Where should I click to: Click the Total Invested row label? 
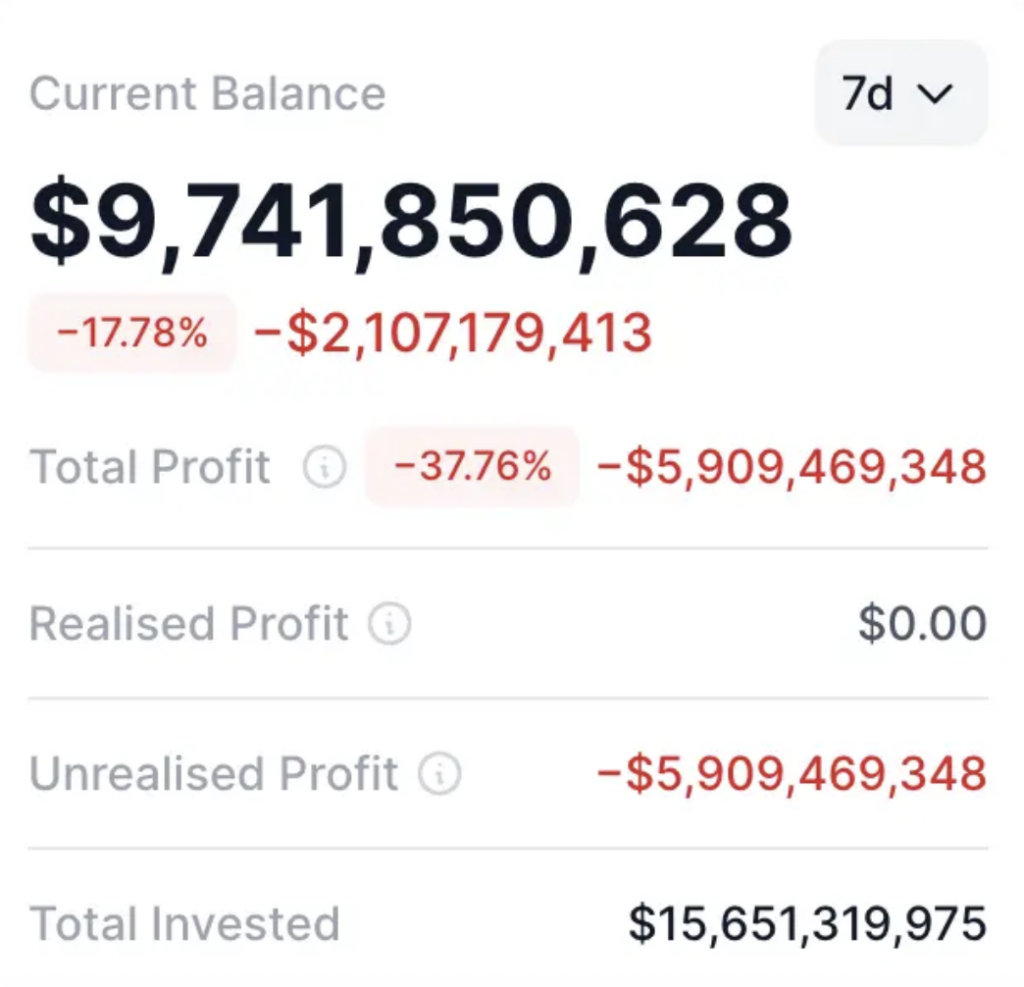[187, 921]
